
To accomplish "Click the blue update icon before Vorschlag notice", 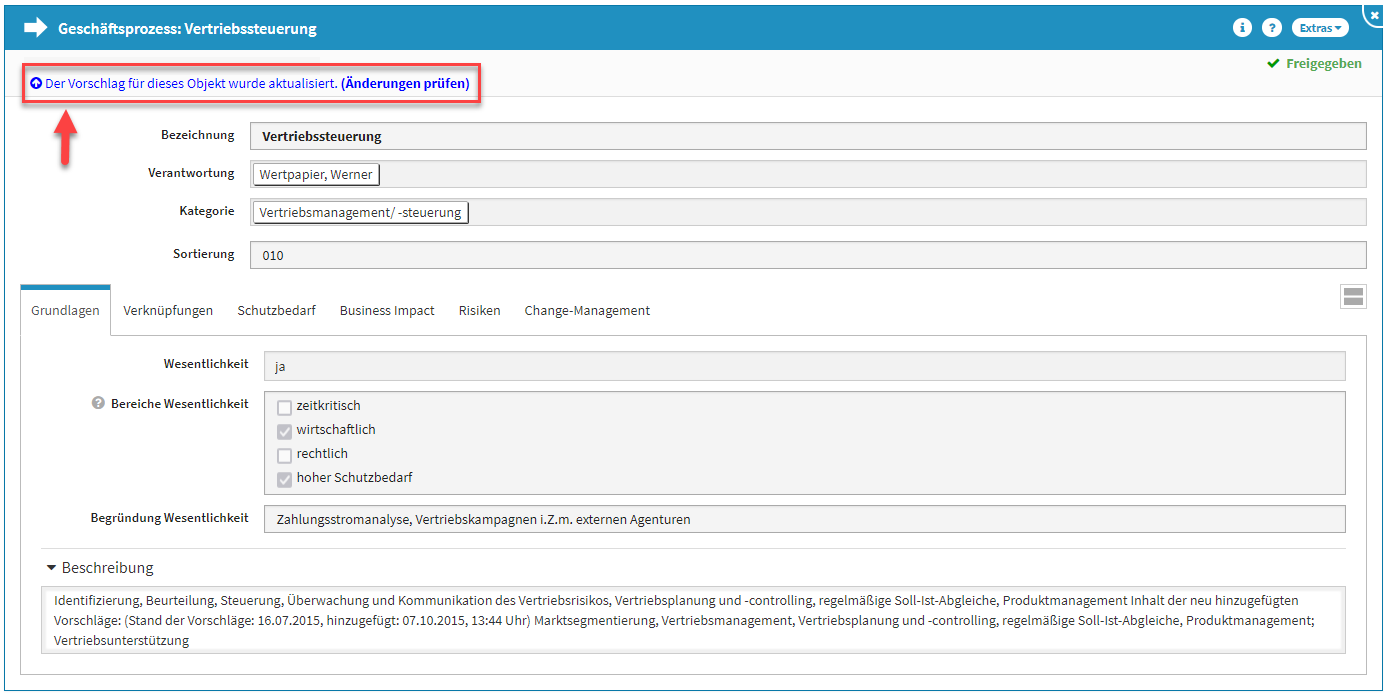I will [36, 84].
